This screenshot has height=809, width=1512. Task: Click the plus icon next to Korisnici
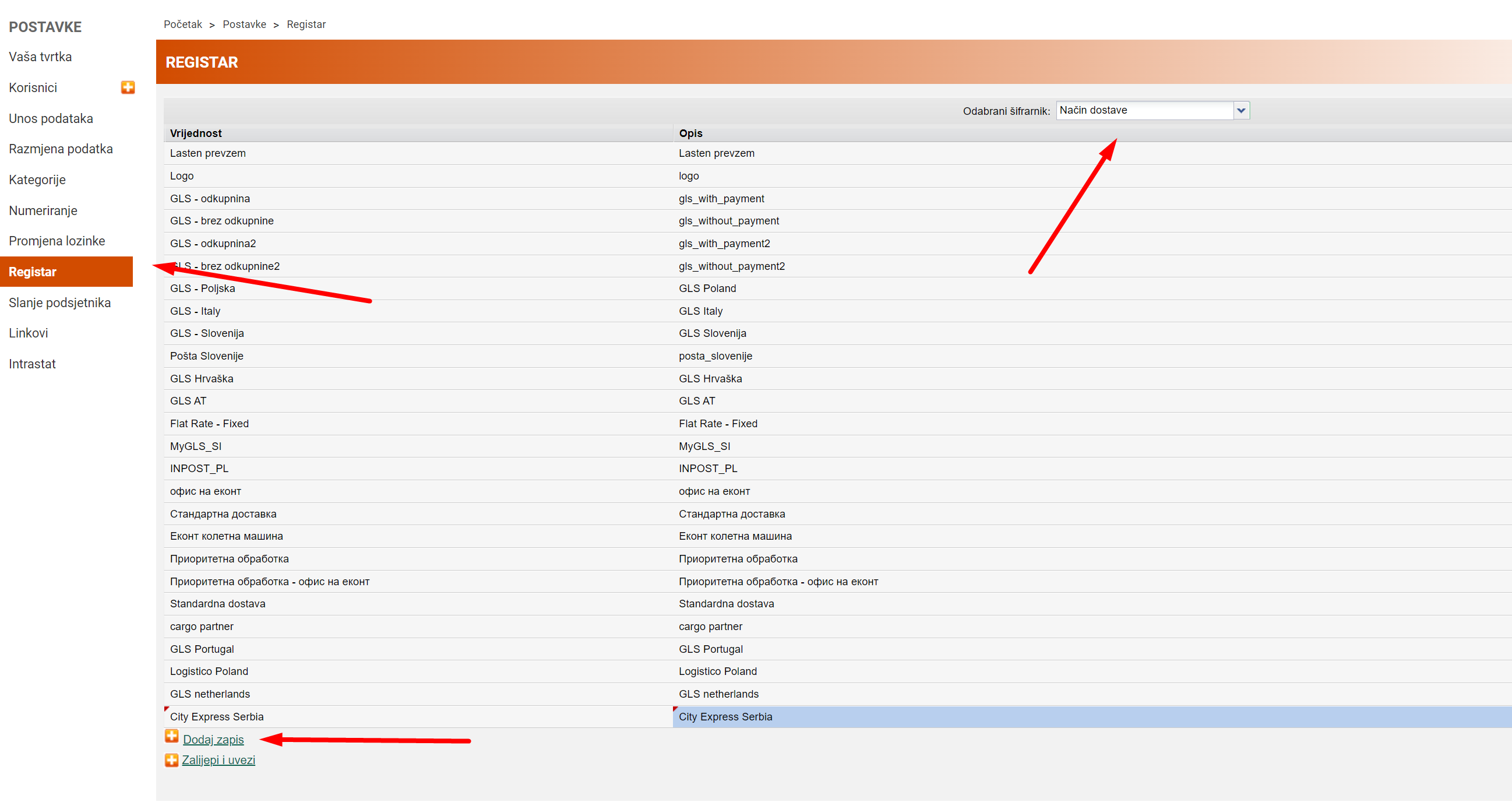[x=128, y=87]
